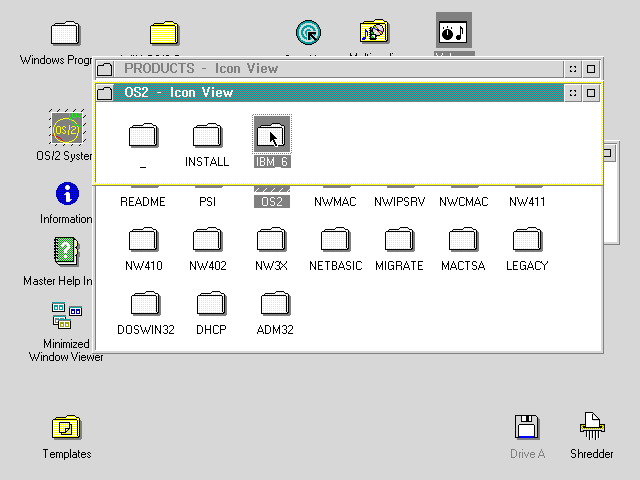Hide the OS2 Icon View window

point(573,93)
